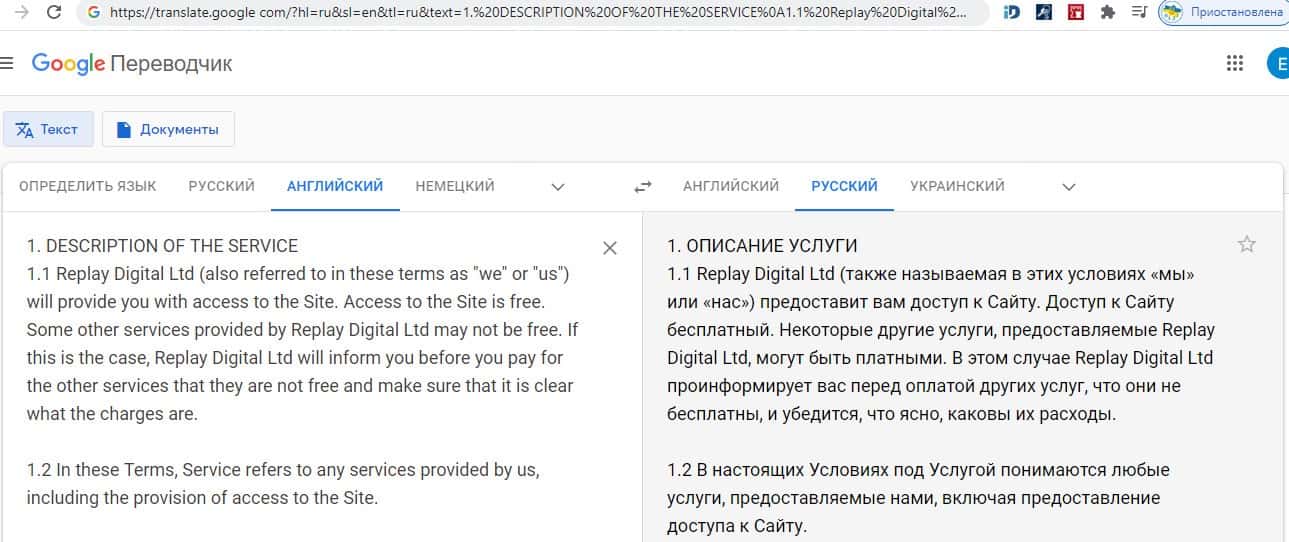This screenshot has width=1289, height=542.
Task: Choose Русский as target language
Action: (x=844, y=186)
